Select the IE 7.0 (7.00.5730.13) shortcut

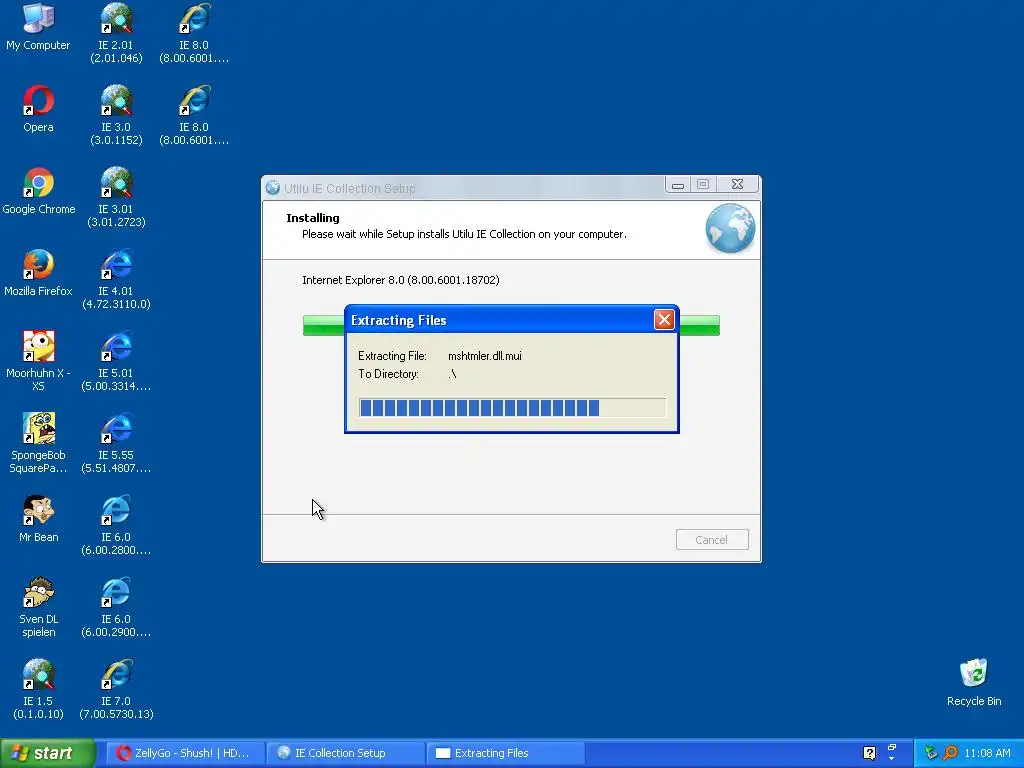coord(116,689)
